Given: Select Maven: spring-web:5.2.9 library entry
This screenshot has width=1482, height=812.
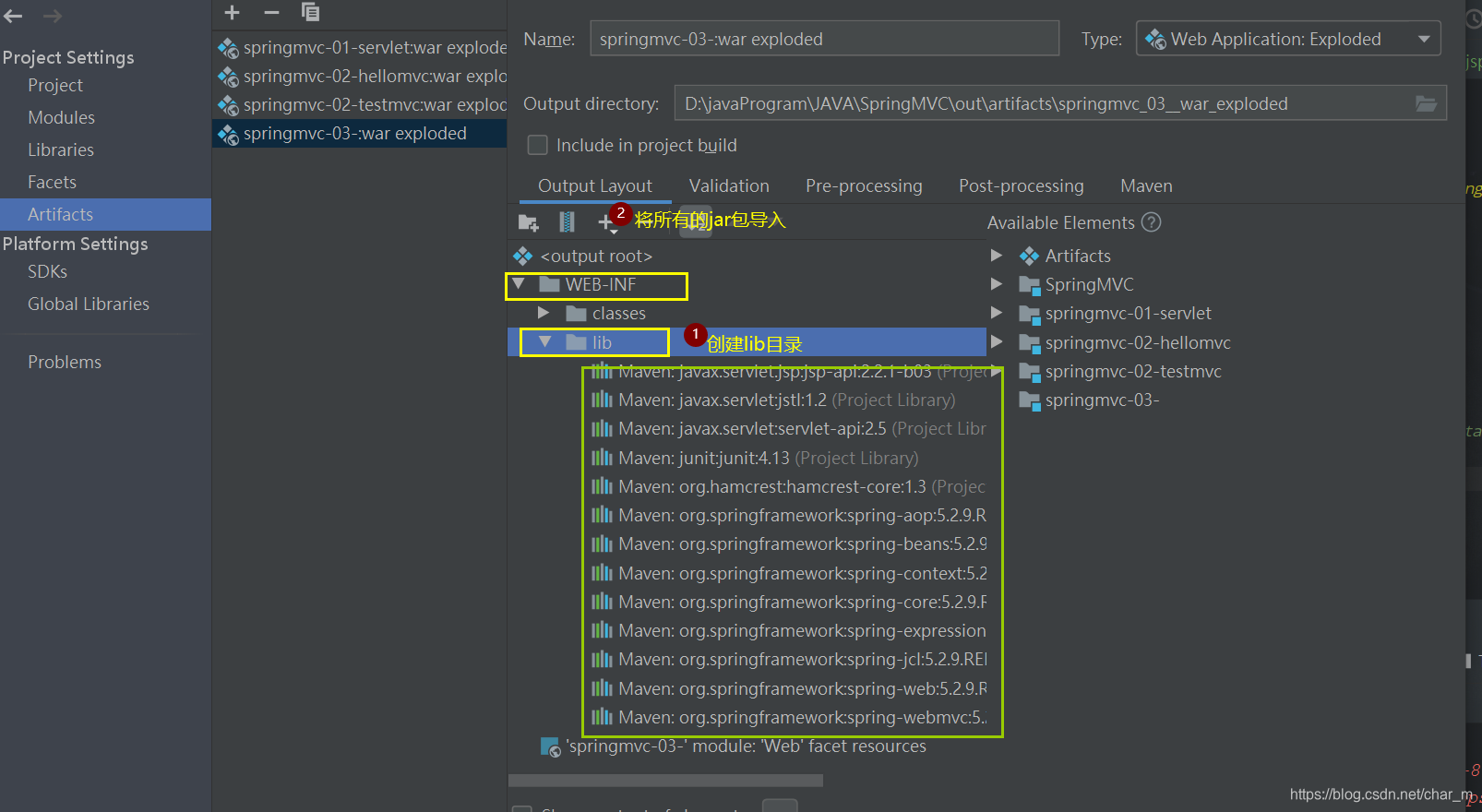Looking at the screenshot, I should 789,688.
